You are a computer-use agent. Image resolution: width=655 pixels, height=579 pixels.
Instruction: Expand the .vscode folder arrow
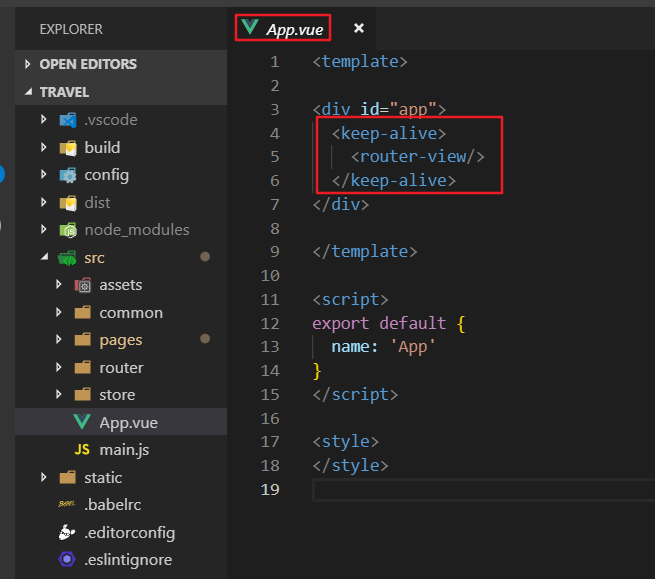tap(43, 119)
